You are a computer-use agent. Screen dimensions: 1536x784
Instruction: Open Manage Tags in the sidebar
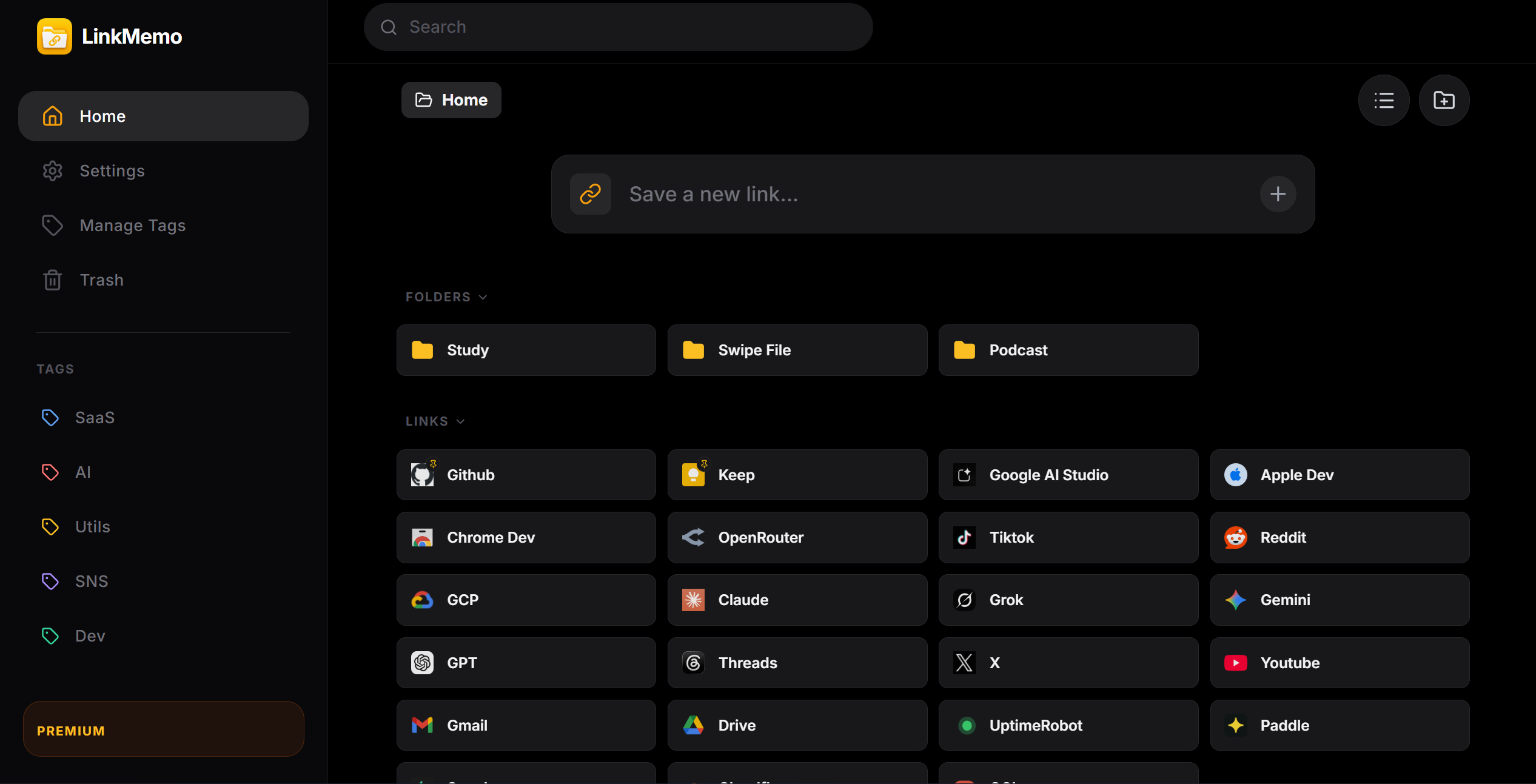click(x=163, y=226)
